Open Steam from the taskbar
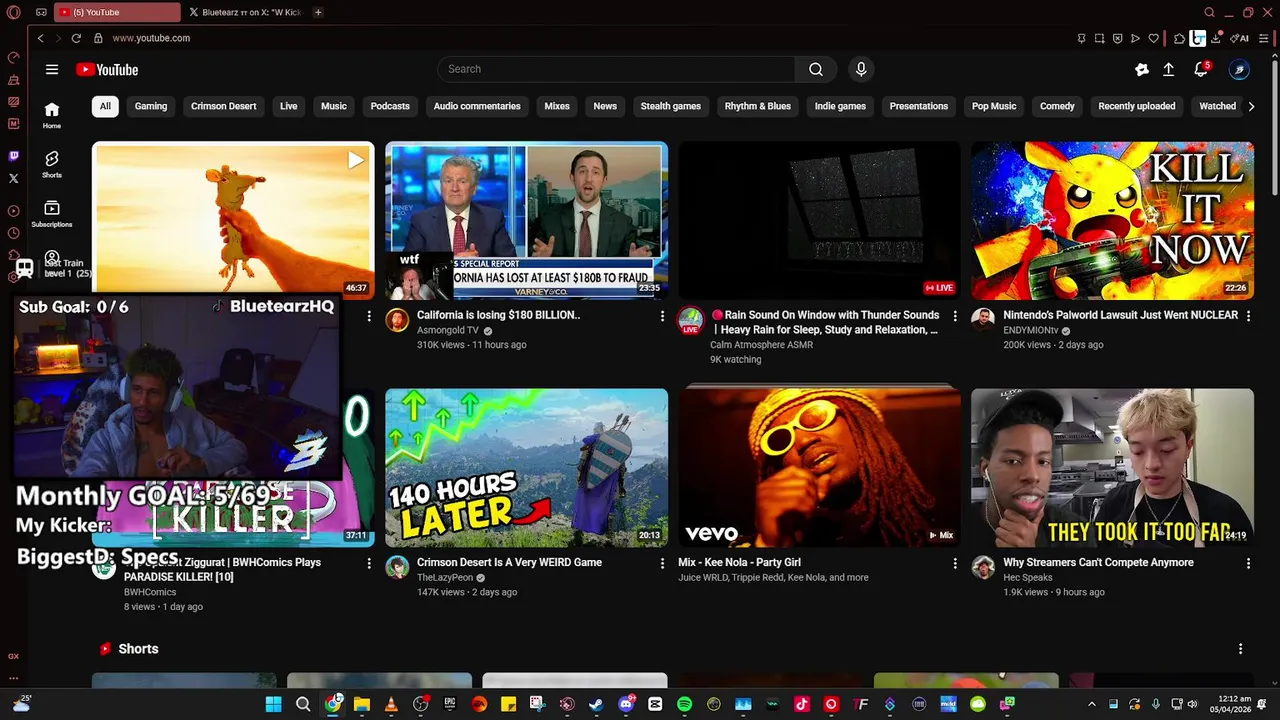This screenshot has width=1280, height=720. 596,704
